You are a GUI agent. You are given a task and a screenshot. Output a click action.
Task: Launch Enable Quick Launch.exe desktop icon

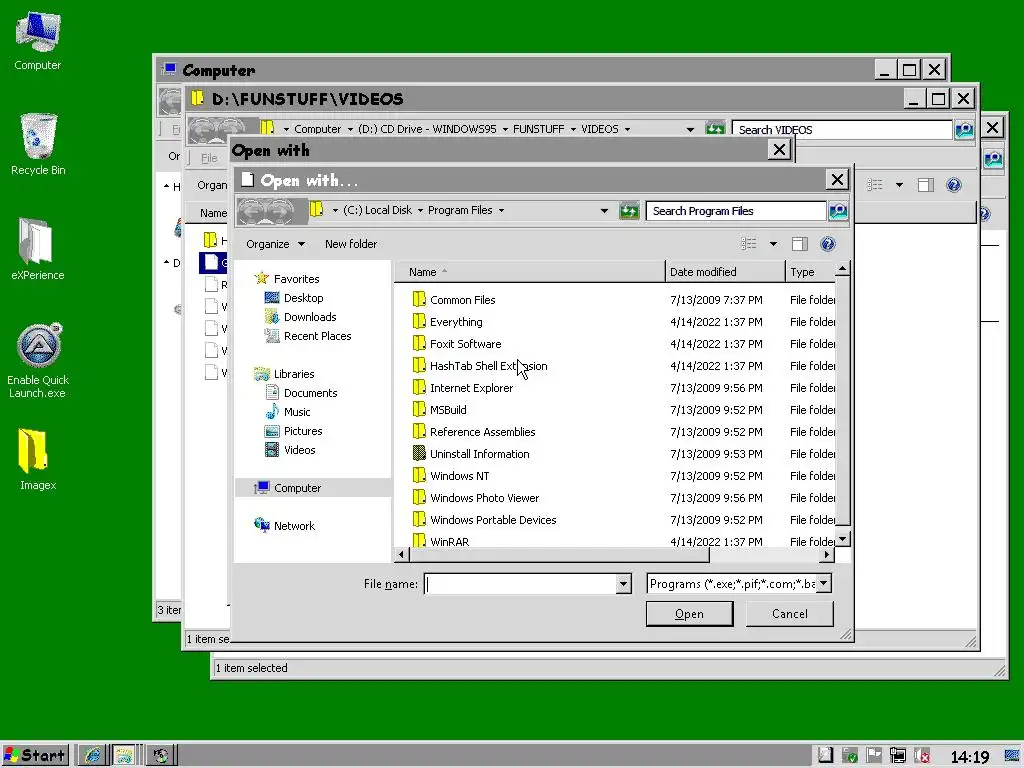(38, 360)
